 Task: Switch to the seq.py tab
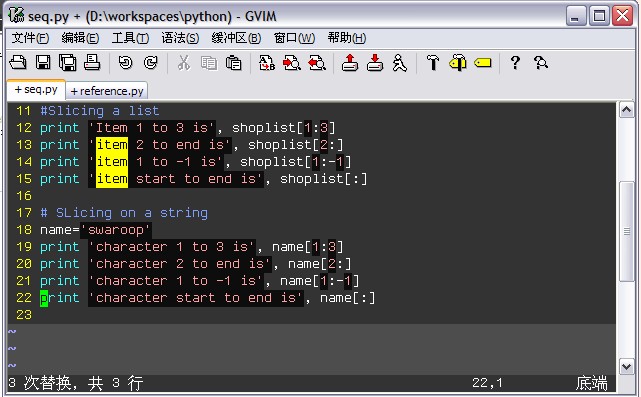[x=36, y=90]
